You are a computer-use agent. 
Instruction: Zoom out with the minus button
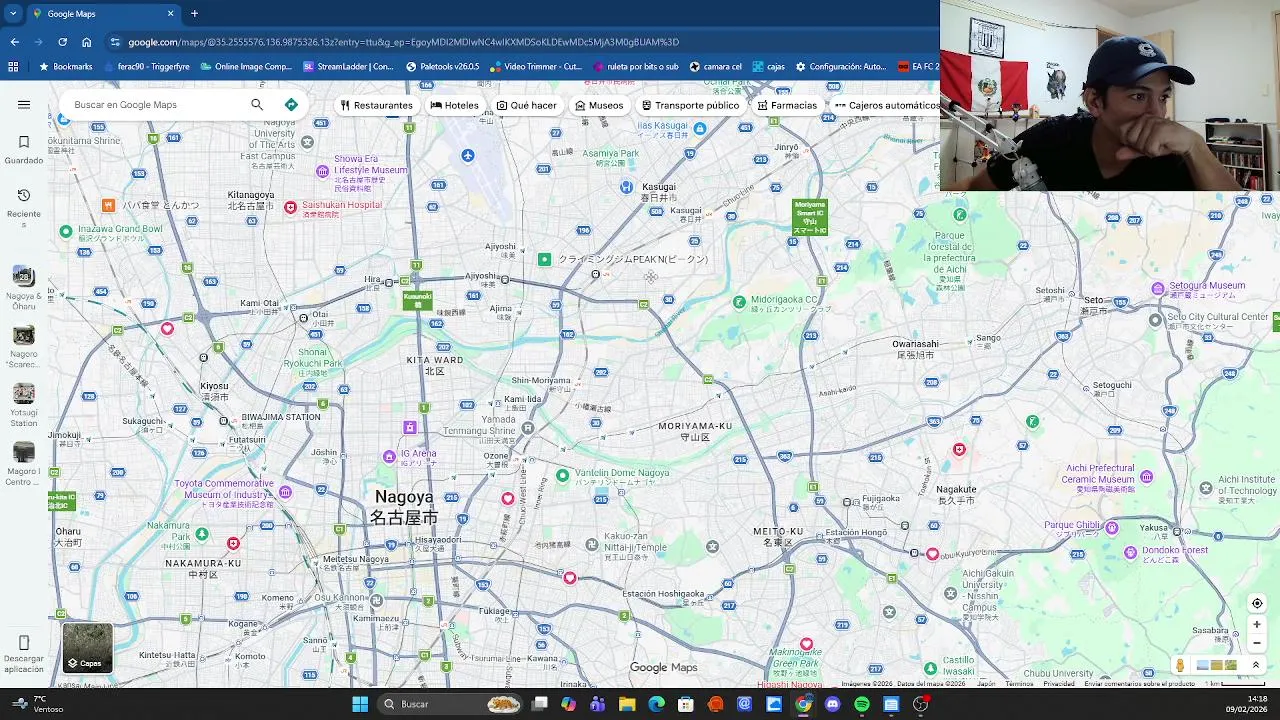[1257, 643]
